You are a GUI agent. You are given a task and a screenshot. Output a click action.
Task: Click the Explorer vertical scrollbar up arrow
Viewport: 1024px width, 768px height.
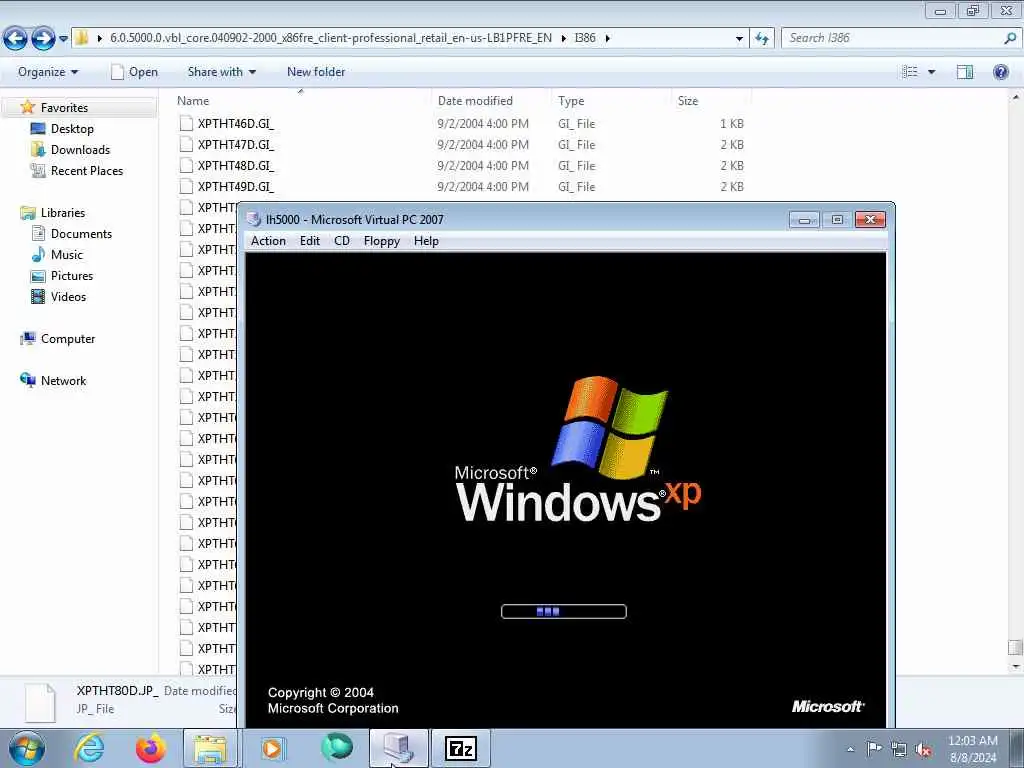1015,97
